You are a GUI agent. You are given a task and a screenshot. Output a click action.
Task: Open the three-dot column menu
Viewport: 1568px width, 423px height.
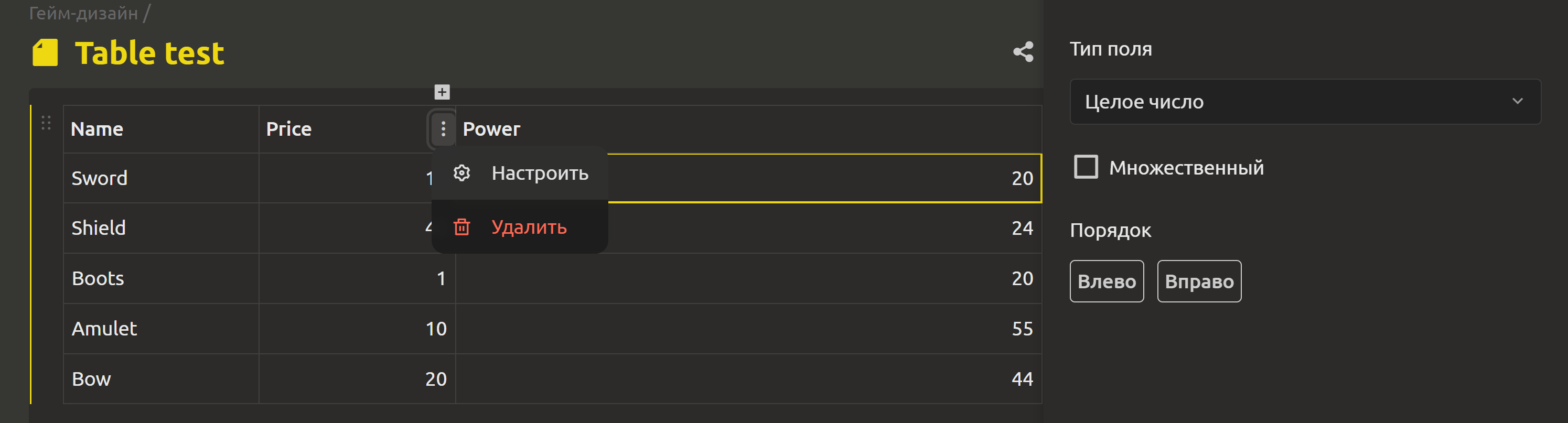[443, 128]
